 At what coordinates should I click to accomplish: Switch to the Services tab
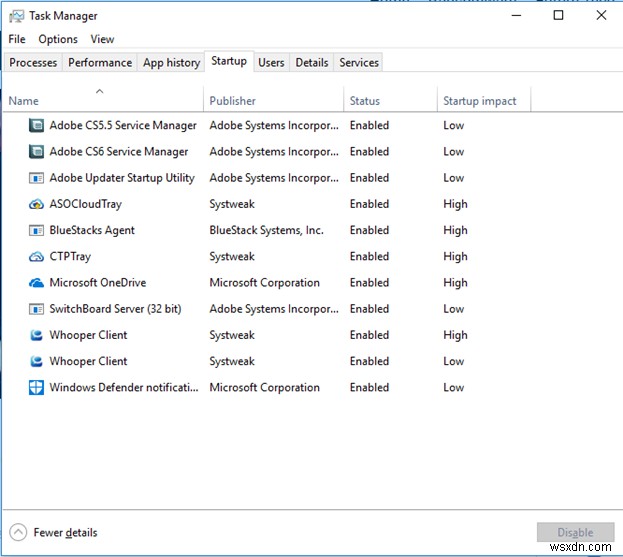click(x=359, y=62)
